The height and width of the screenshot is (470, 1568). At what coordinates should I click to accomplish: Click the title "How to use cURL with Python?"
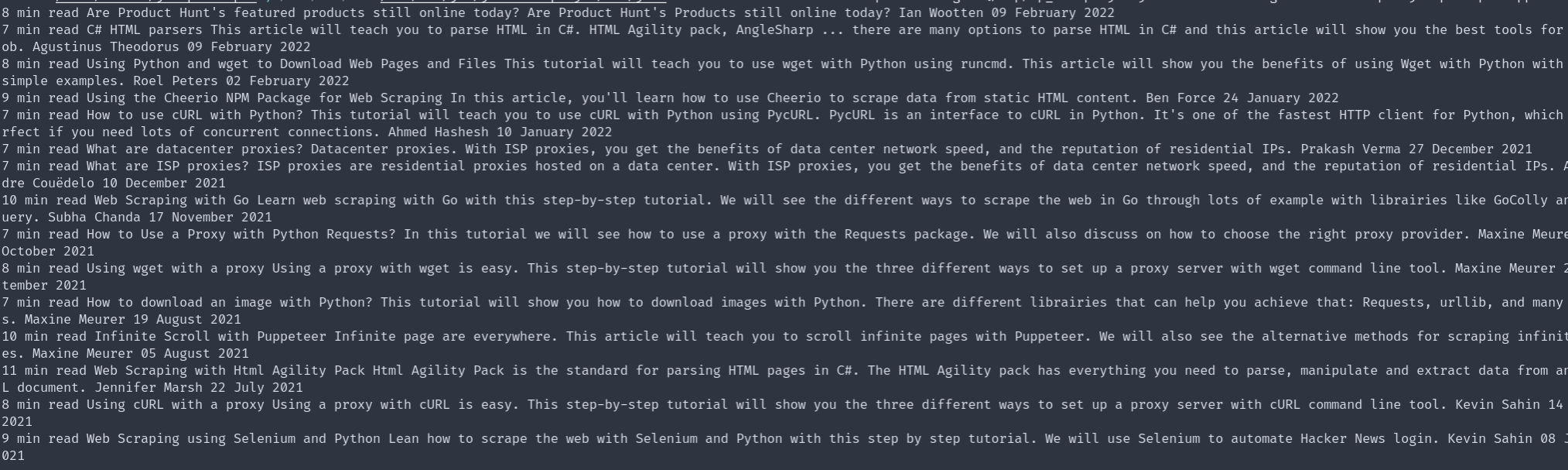click(194, 115)
